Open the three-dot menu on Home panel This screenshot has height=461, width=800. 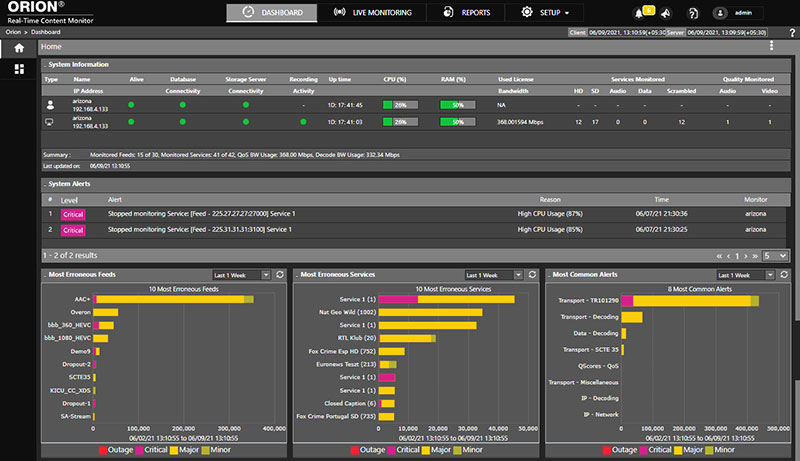point(771,47)
